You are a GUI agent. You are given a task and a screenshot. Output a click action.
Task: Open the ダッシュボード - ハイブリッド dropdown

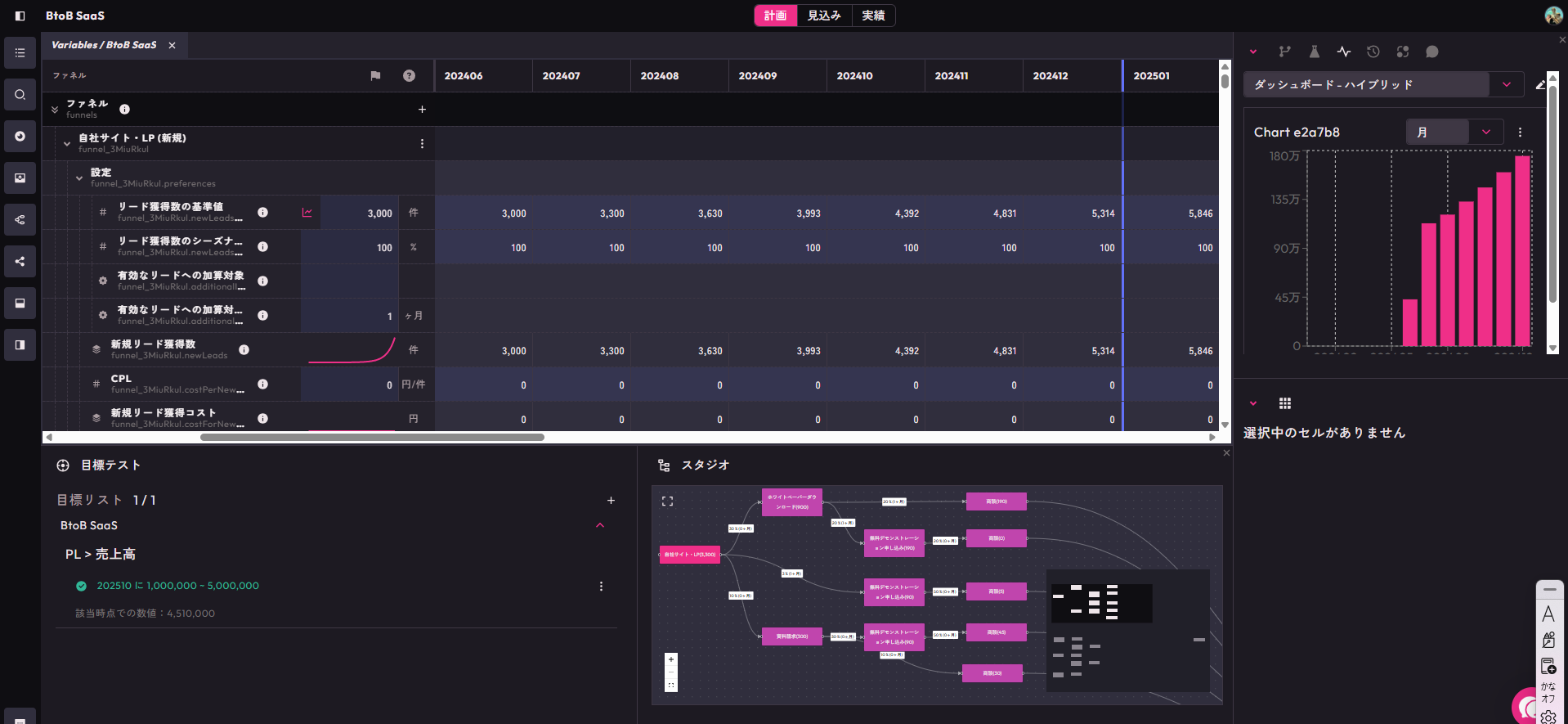pos(1506,84)
